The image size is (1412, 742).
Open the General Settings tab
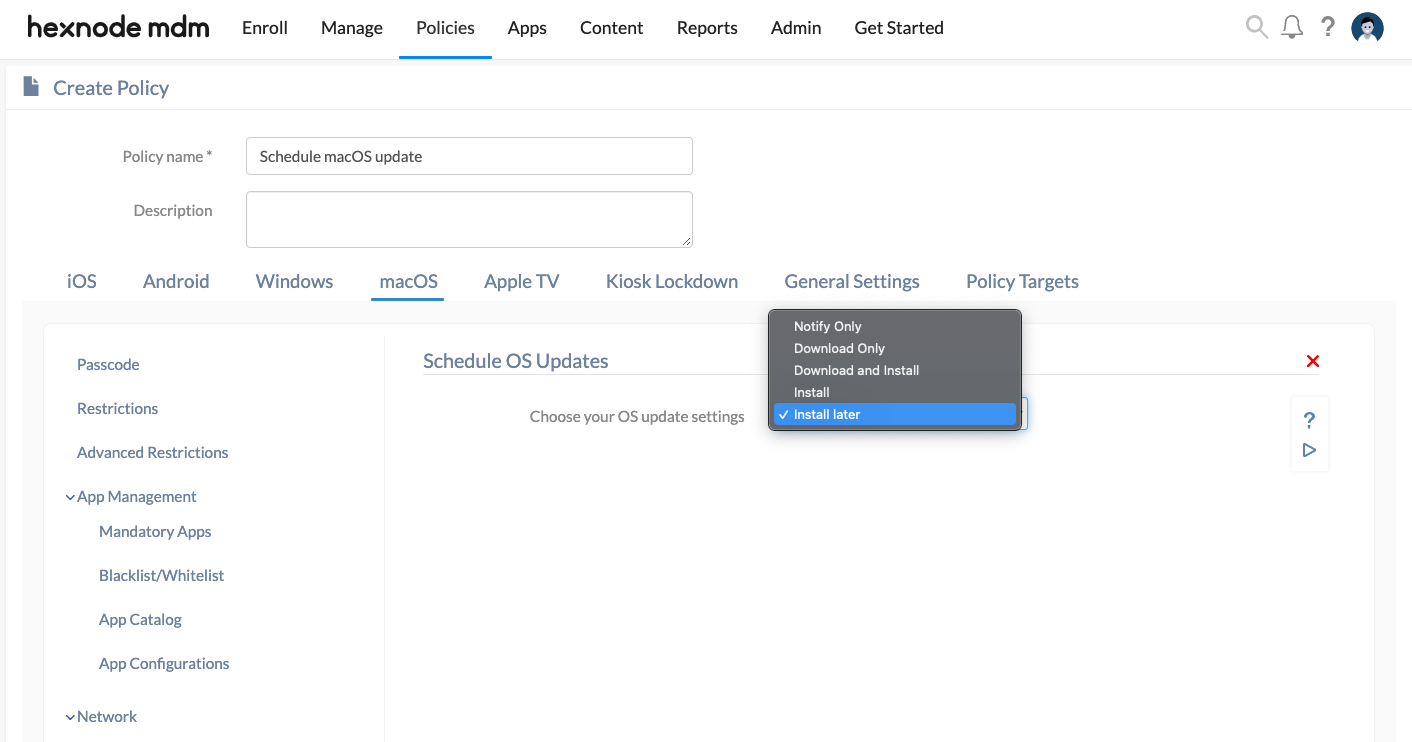tap(852, 281)
